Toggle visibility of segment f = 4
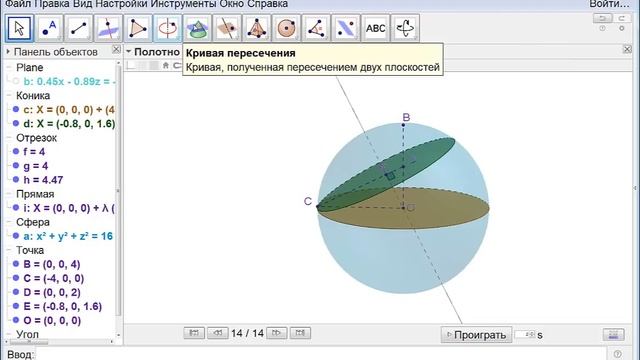Image resolution: width=640 pixels, height=360 pixels. pyautogui.click(x=16, y=151)
